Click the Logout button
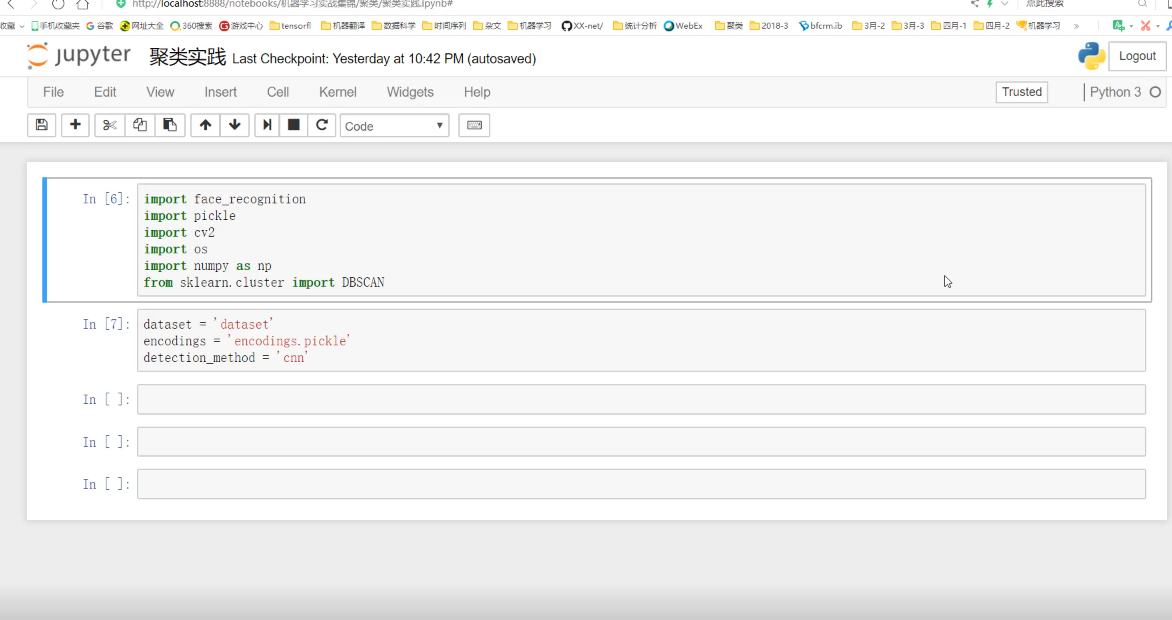The height and width of the screenshot is (620, 1172). pos(1137,56)
